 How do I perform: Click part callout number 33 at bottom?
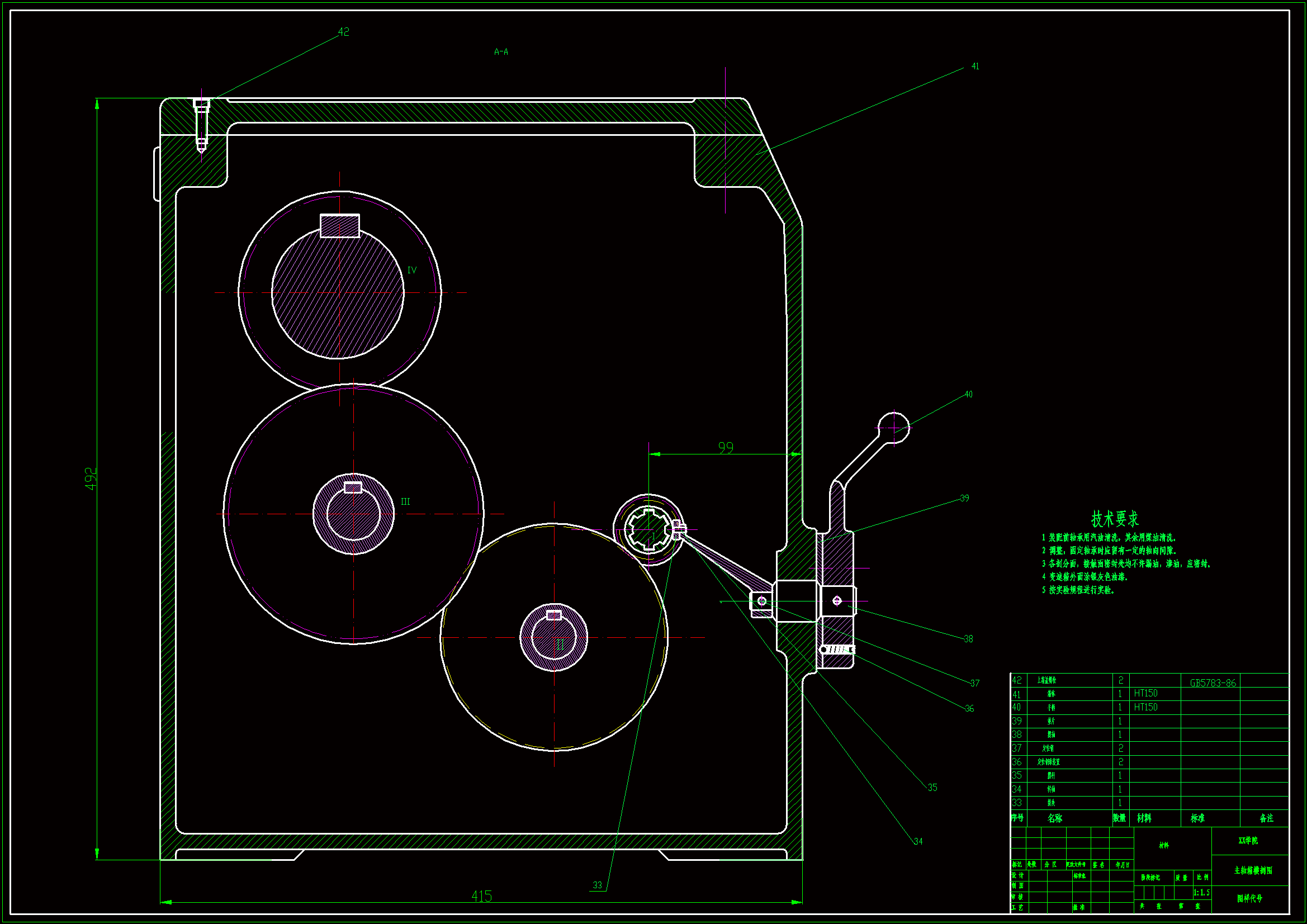coord(597,885)
